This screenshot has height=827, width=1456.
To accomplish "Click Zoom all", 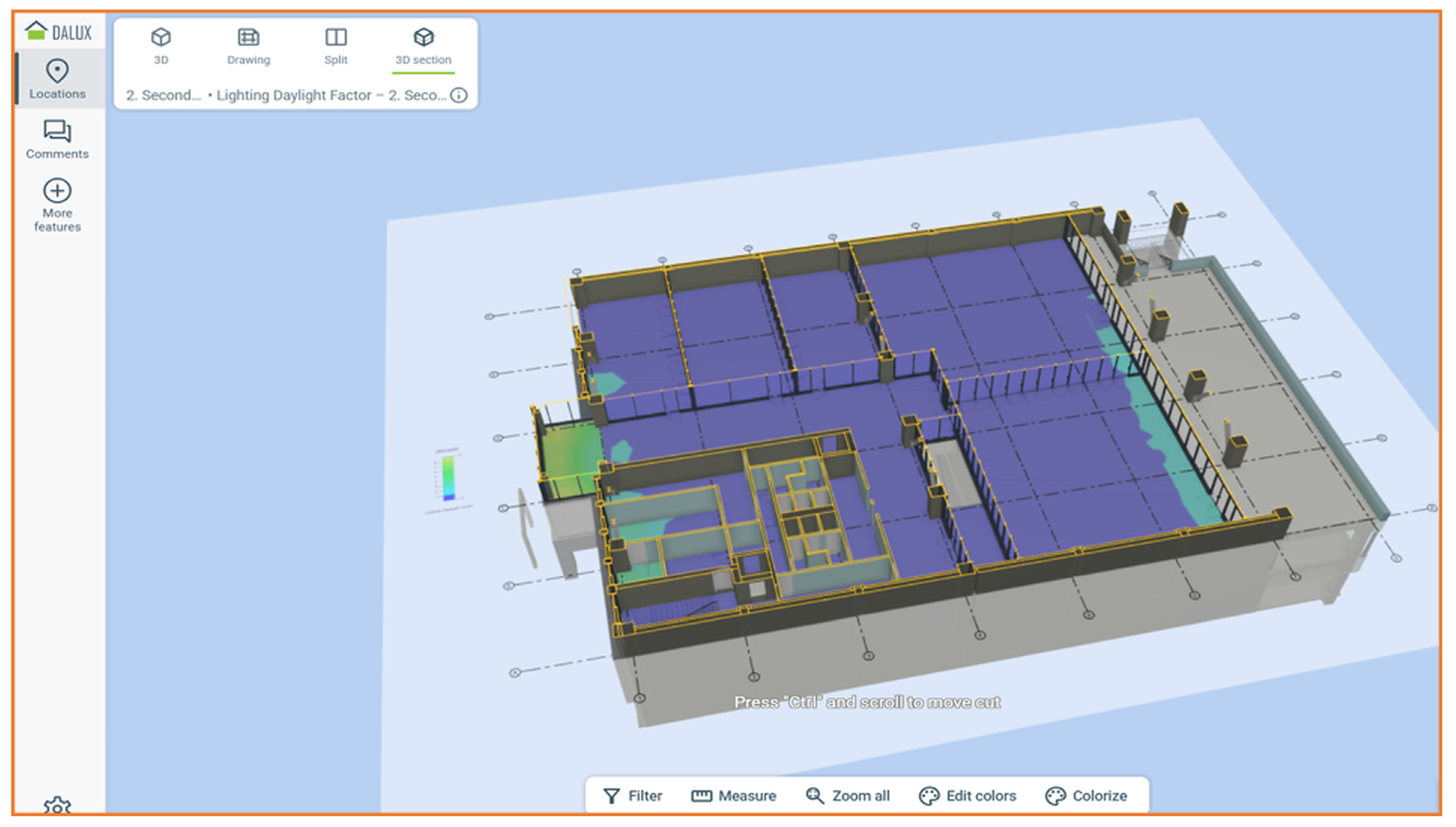I will tap(847, 796).
